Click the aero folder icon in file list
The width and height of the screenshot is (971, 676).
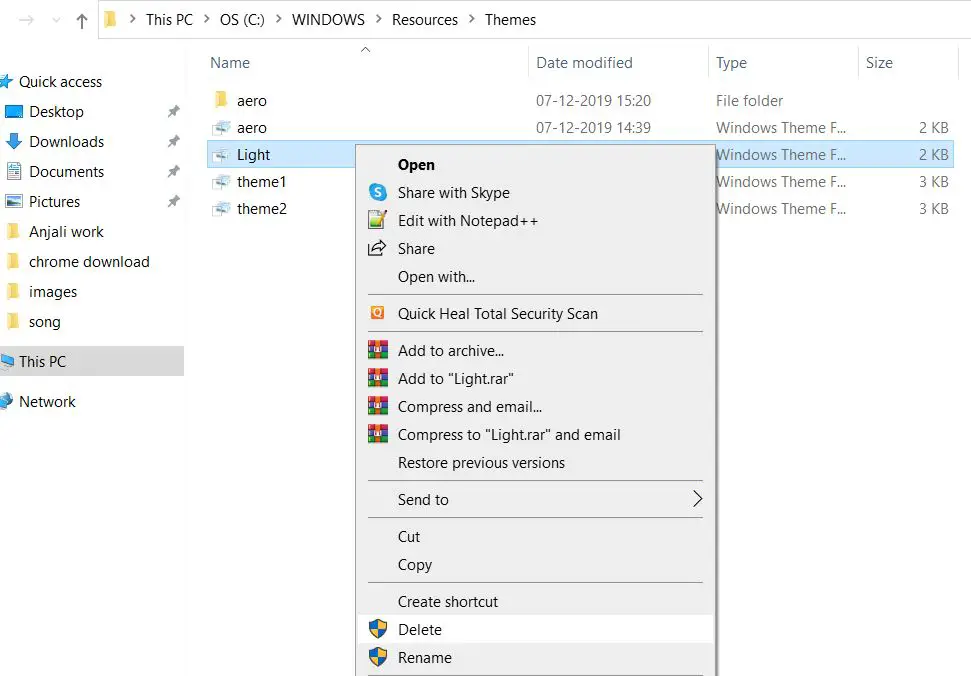(221, 101)
